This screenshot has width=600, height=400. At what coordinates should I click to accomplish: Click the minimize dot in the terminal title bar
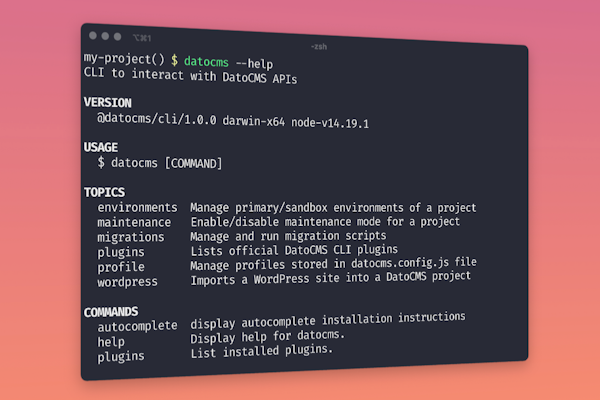pyautogui.click(x=105, y=36)
